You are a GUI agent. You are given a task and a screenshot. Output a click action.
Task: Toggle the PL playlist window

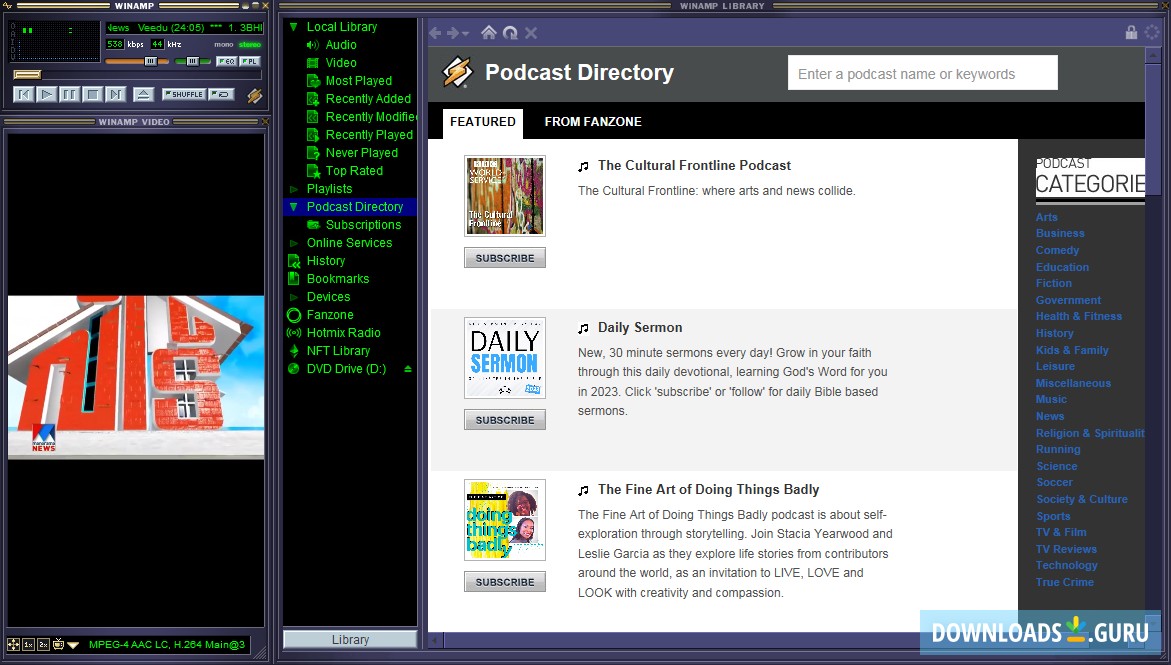(249, 61)
